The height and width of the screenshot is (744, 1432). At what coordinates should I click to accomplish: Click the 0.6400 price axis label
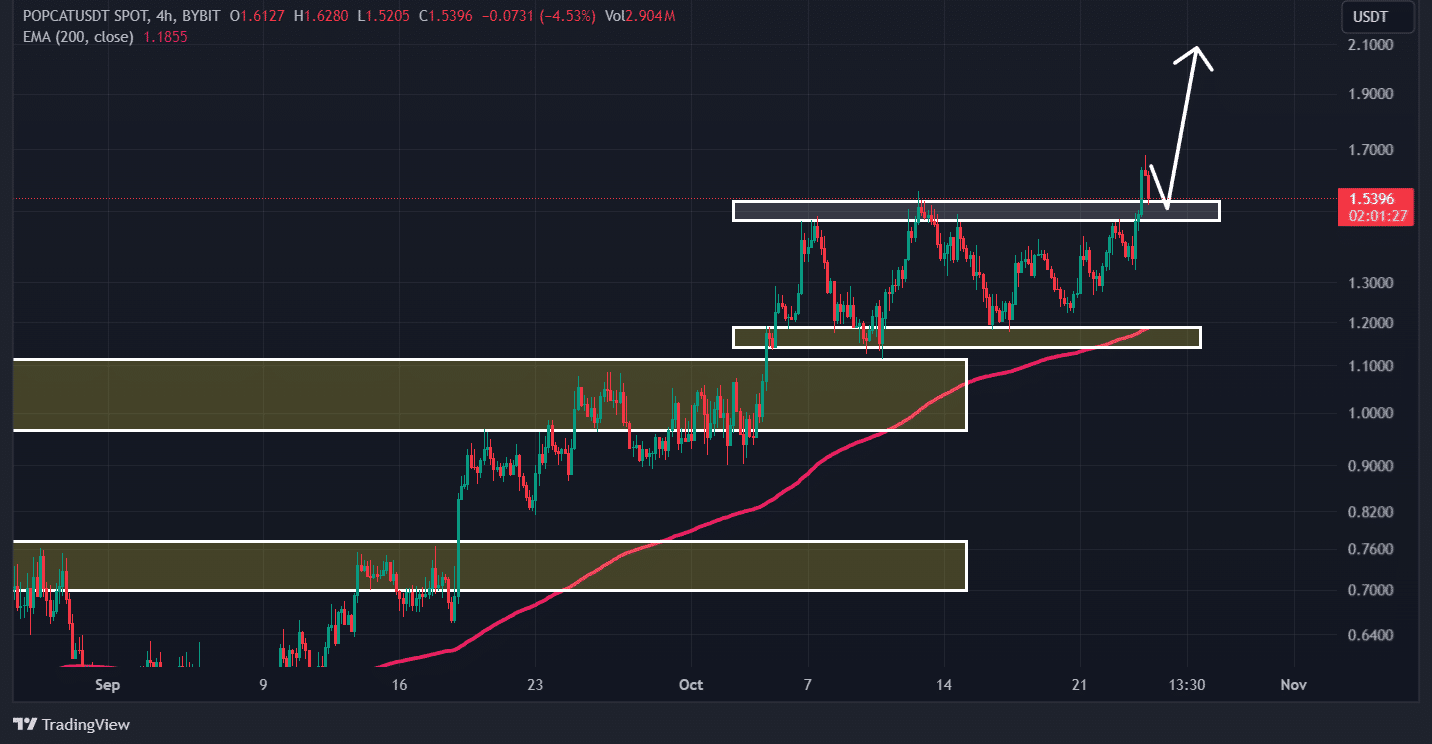1372,635
